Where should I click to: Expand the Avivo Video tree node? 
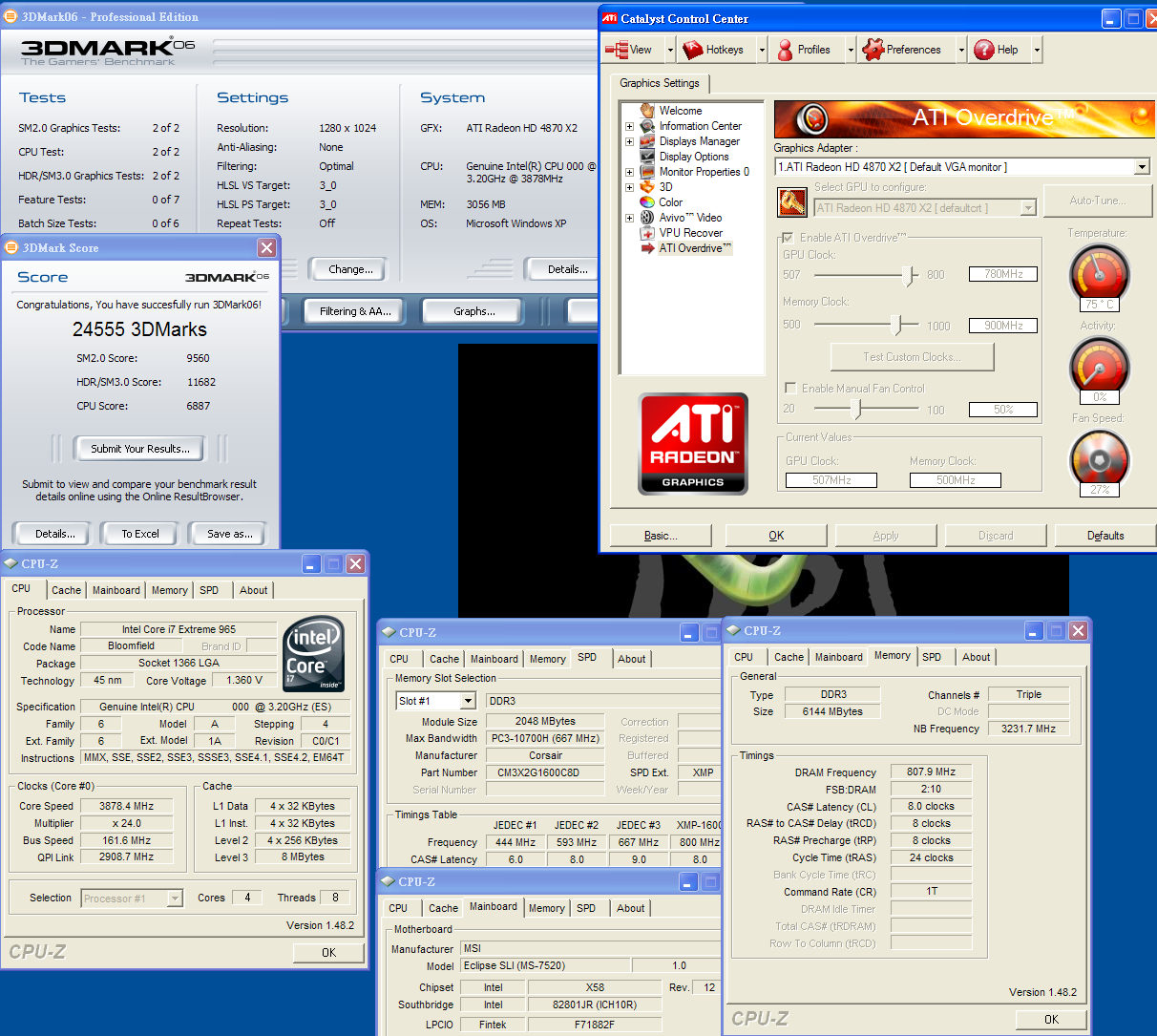[629, 218]
